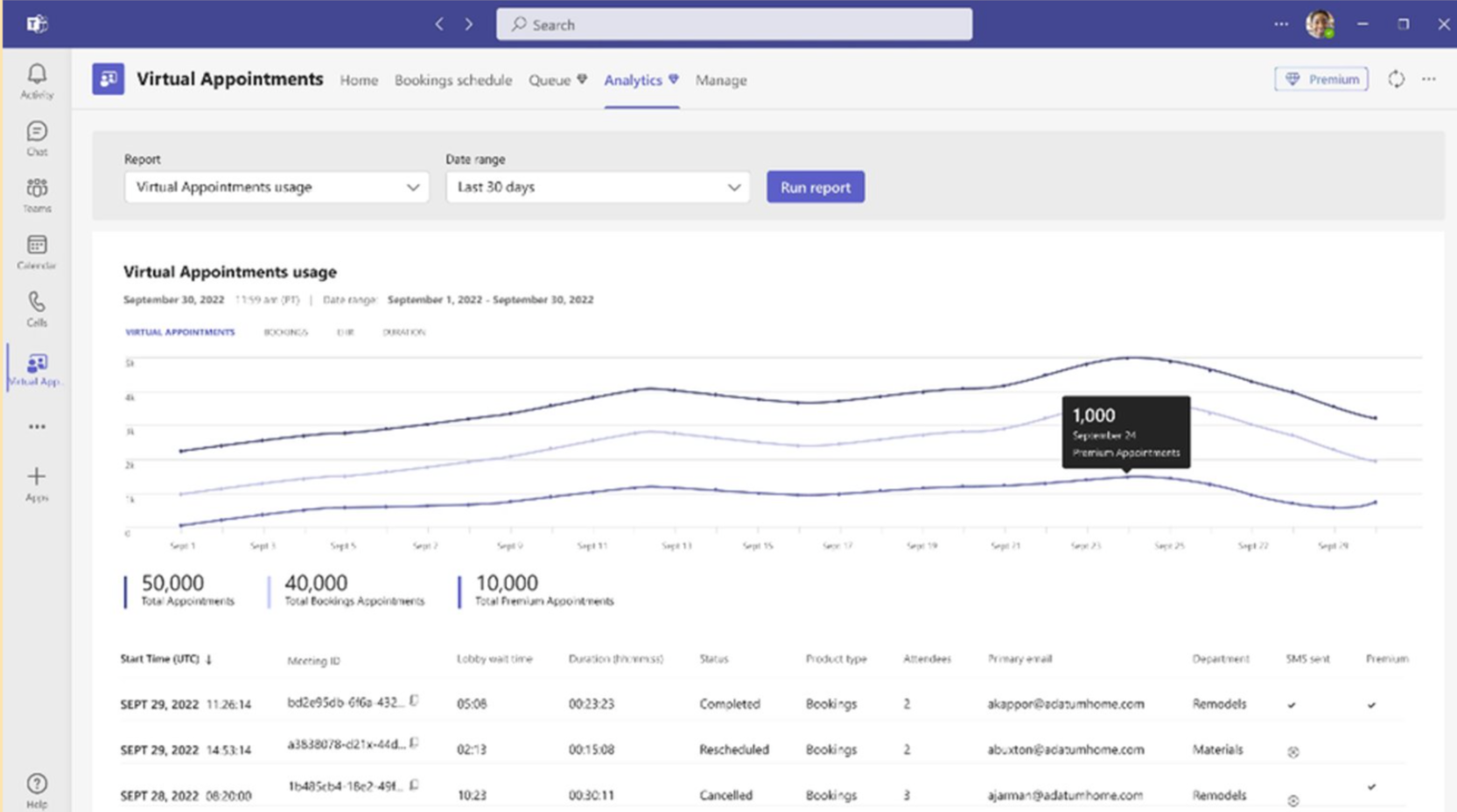Click the Teams logo in title bar
The image size is (1457, 812).
tap(37, 24)
